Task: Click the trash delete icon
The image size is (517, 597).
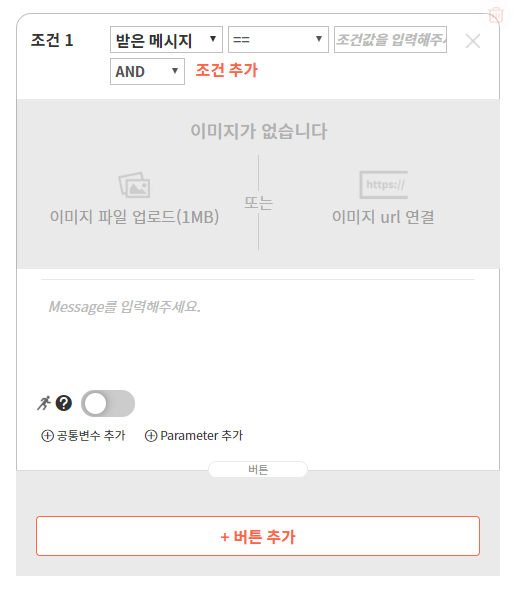Action: click(496, 15)
